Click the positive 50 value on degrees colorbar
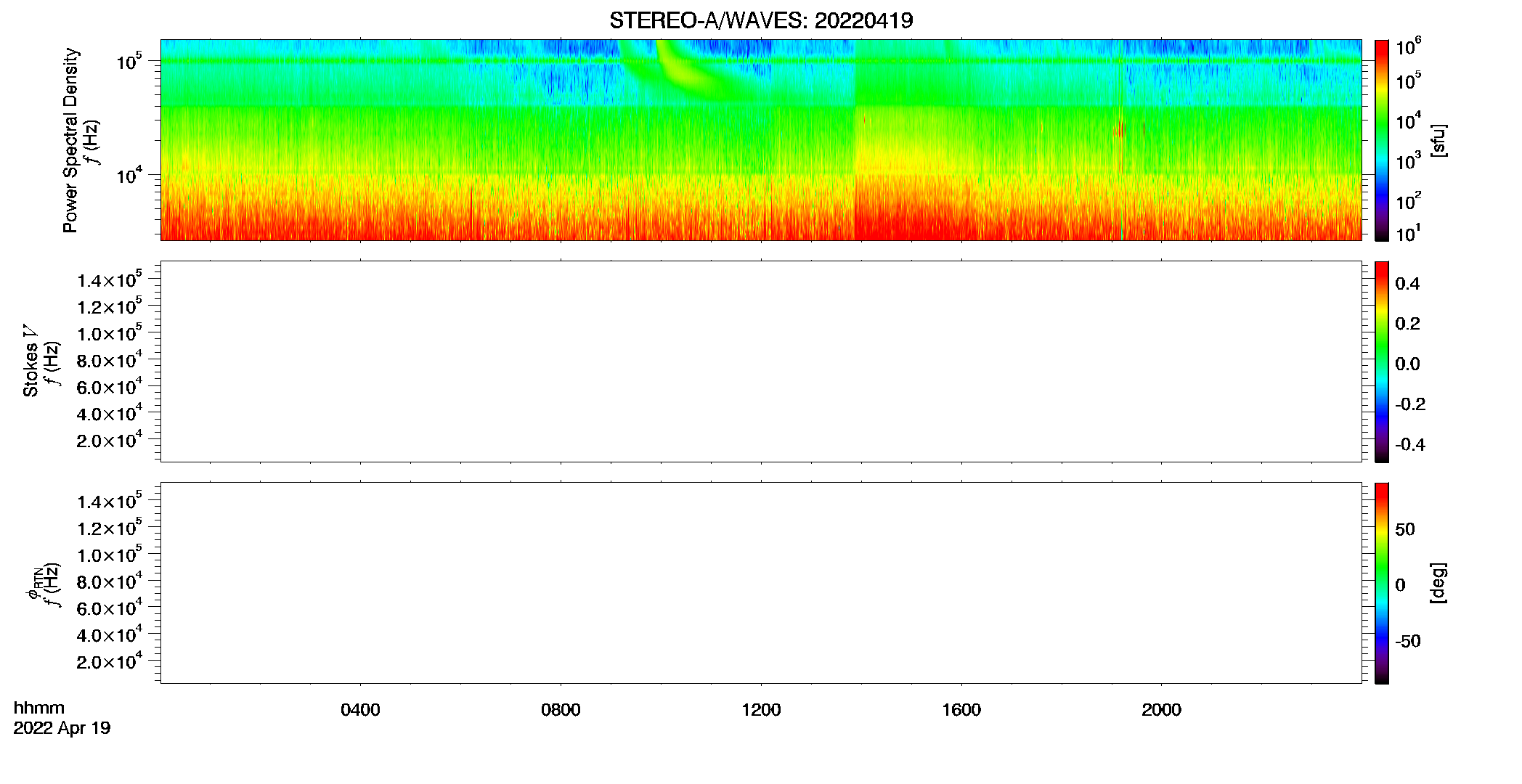1522x784 pixels. pyautogui.click(x=1405, y=529)
